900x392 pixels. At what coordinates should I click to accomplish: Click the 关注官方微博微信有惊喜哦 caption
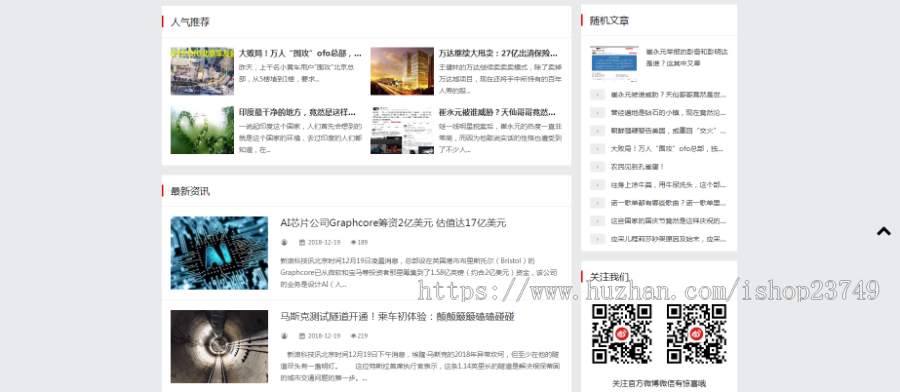point(659,383)
